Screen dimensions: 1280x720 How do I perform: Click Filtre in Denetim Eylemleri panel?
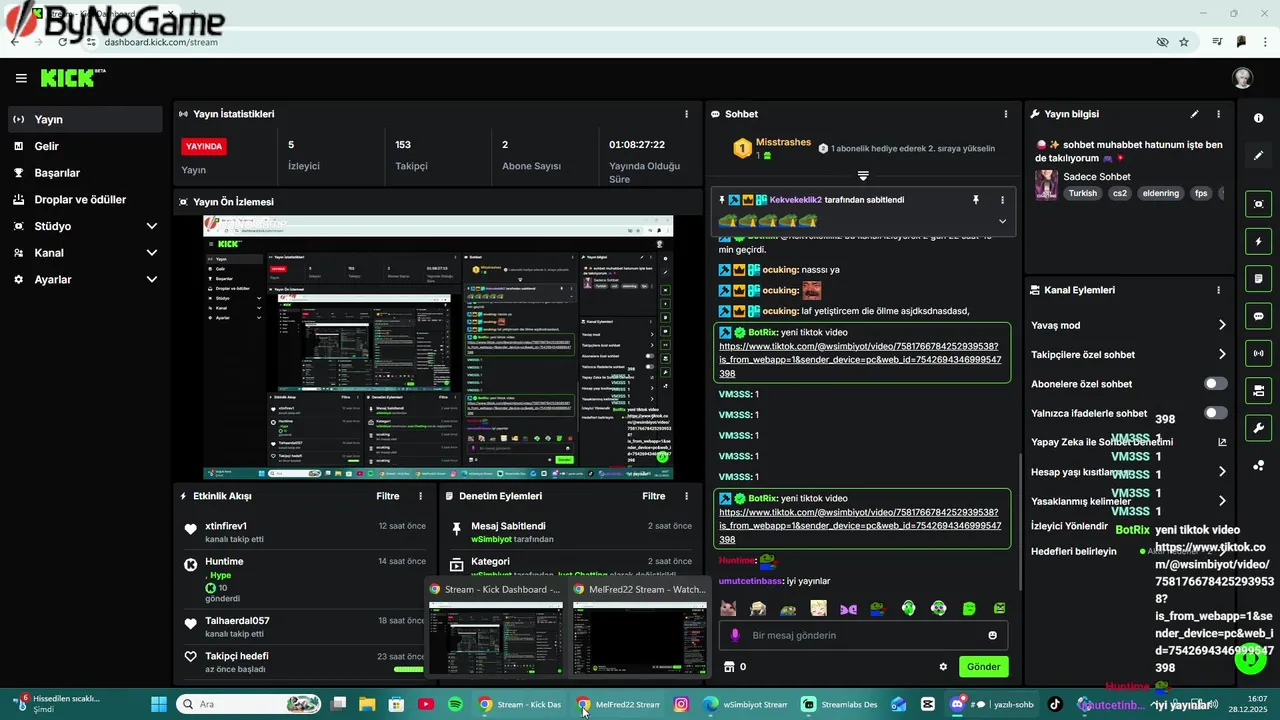coord(653,496)
